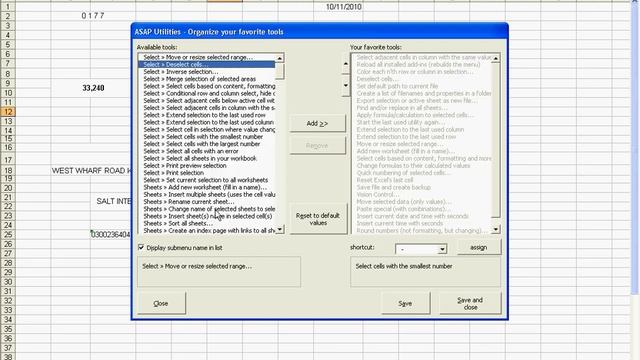Select 'Select > Print preview selection' entry
The height and width of the screenshot is (360, 640).
coord(207,165)
